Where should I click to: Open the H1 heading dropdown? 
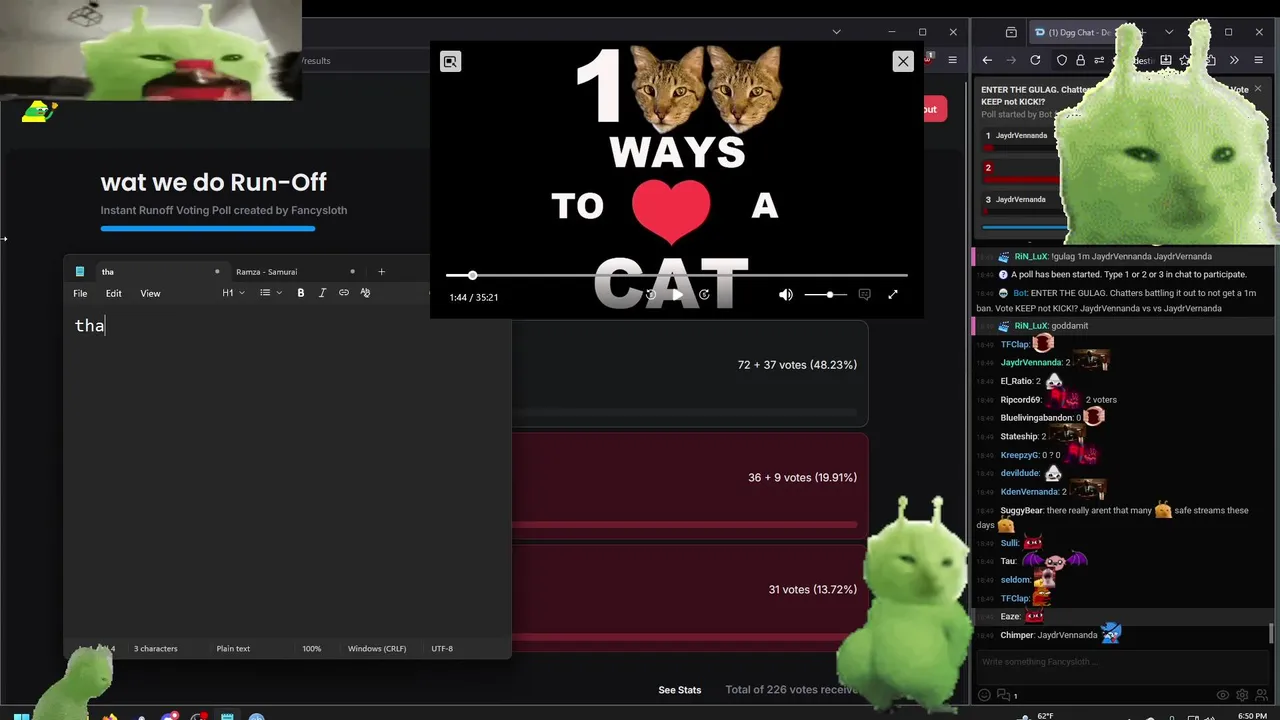tap(233, 293)
